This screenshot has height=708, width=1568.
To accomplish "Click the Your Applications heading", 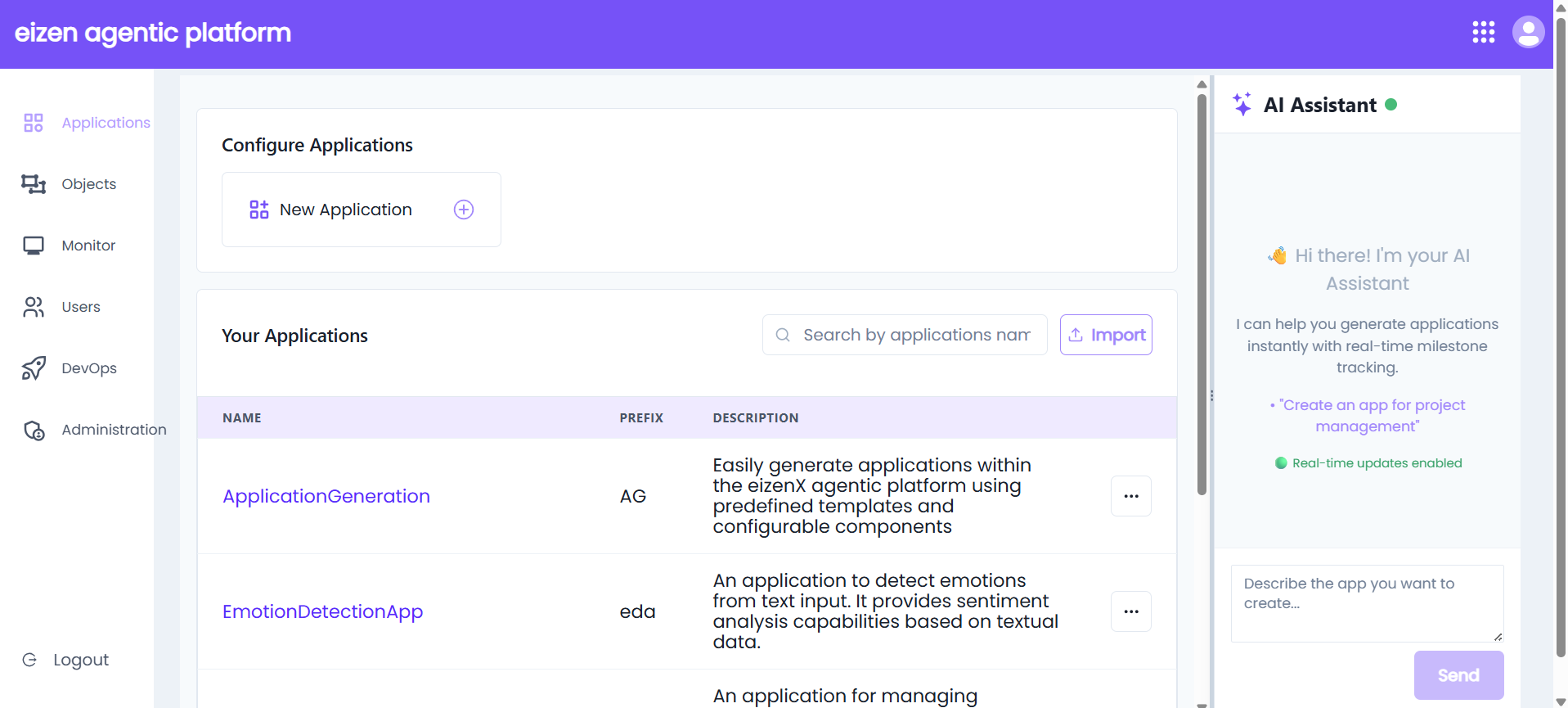I will pyautogui.click(x=294, y=336).
